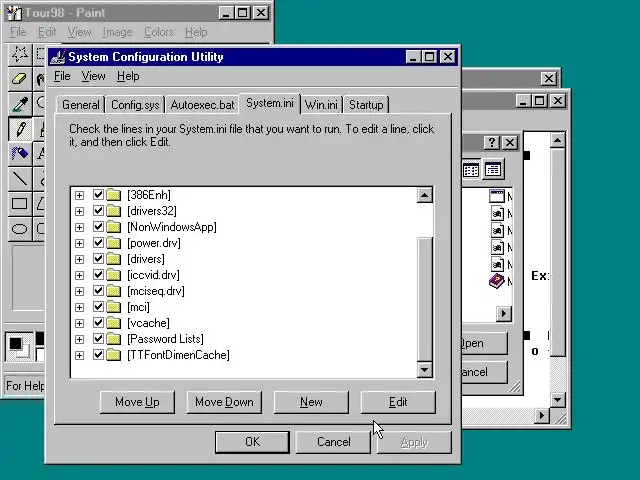640x480 pixels.
Task: Click the folder icon next to [386Enh]
Action: pos(114,195)
